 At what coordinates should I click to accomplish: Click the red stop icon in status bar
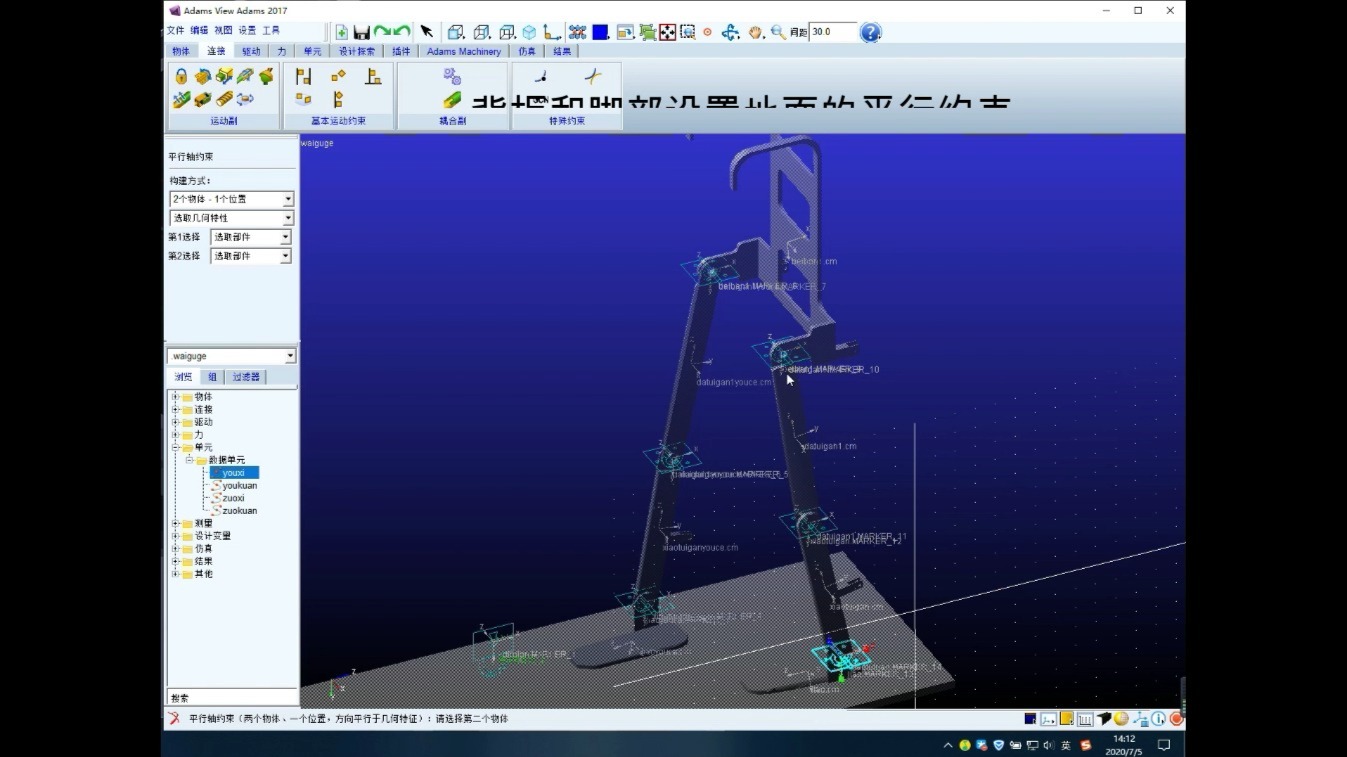tap(1177, 718)
